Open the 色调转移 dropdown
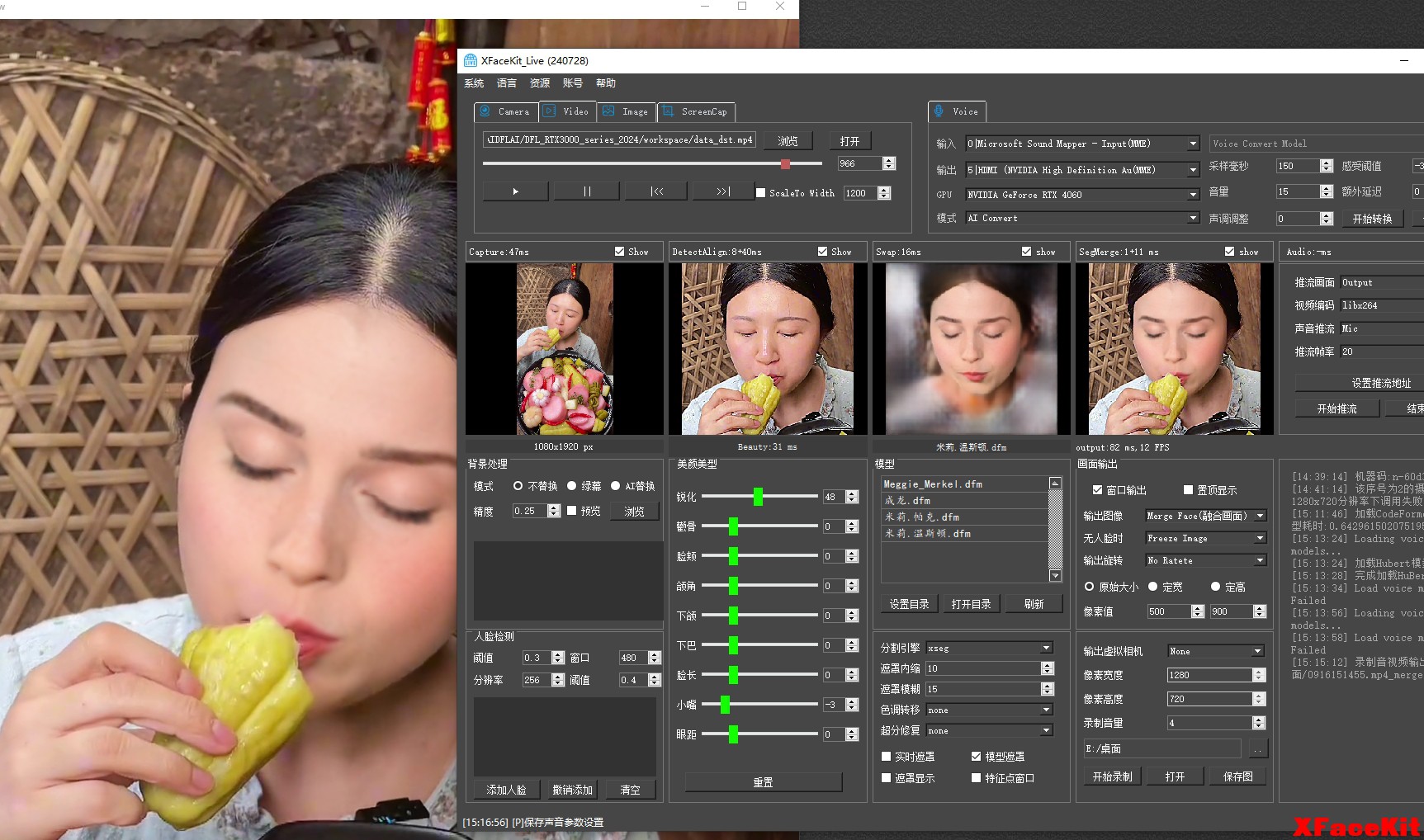This screenshot has width=1424, height=840. pos(989,710)
